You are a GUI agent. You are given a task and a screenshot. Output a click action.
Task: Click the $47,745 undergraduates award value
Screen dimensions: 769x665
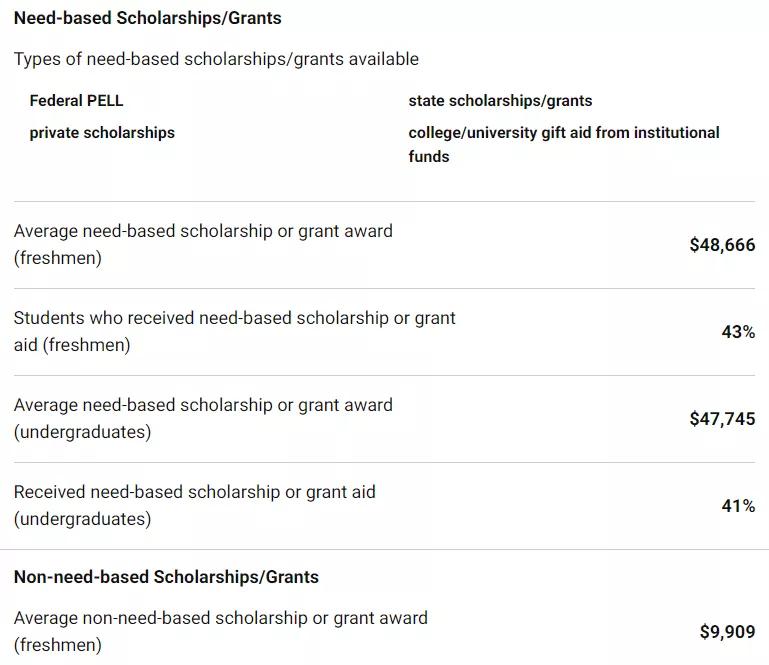coord(722,418)
